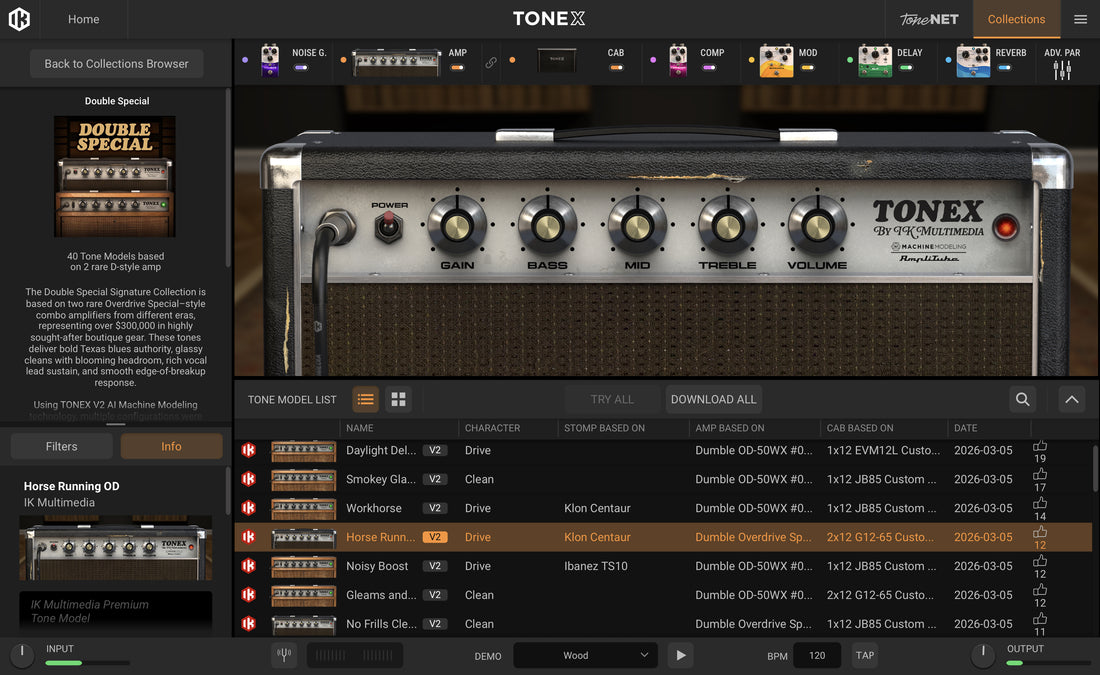
Task: Open the tuner icon
Action: pyautogui.click(x=284, y=655)
